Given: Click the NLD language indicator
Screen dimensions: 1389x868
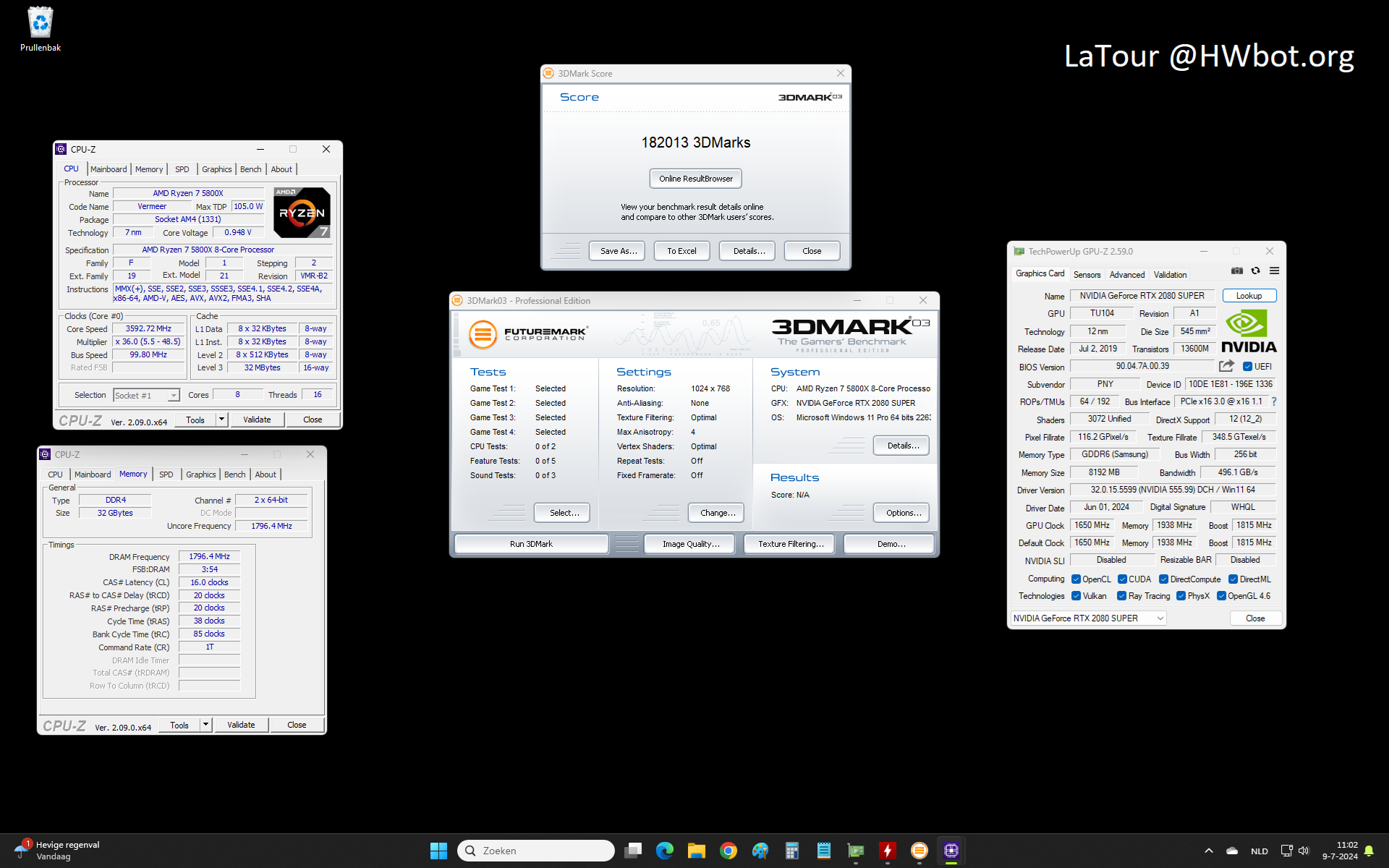Looking at the screenshot, I should coord(1260,851).
